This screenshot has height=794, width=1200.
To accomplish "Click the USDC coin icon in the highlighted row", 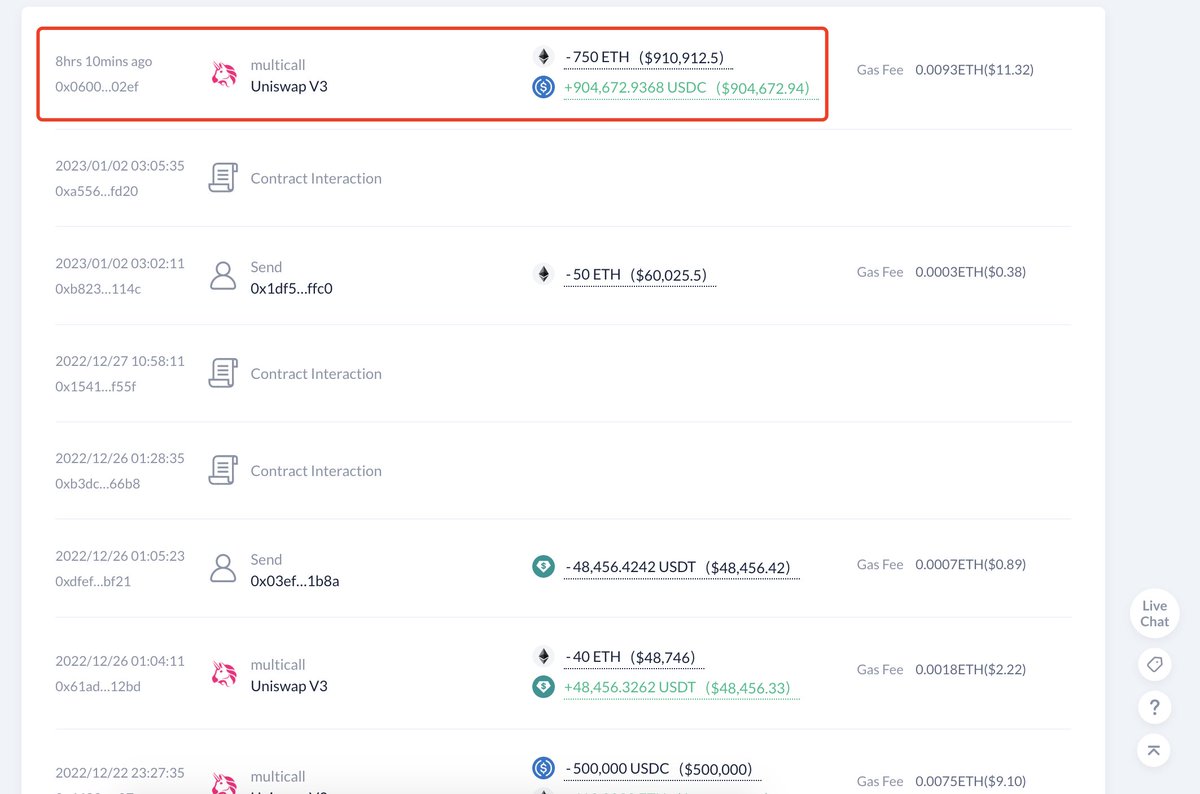I will [x=543, y=87].
